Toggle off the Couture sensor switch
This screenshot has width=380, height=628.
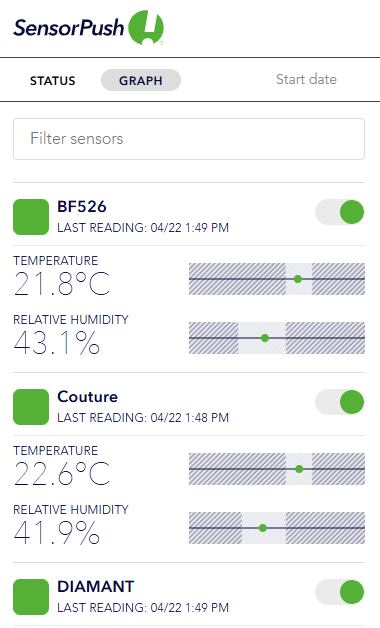[x=340, y=402]
